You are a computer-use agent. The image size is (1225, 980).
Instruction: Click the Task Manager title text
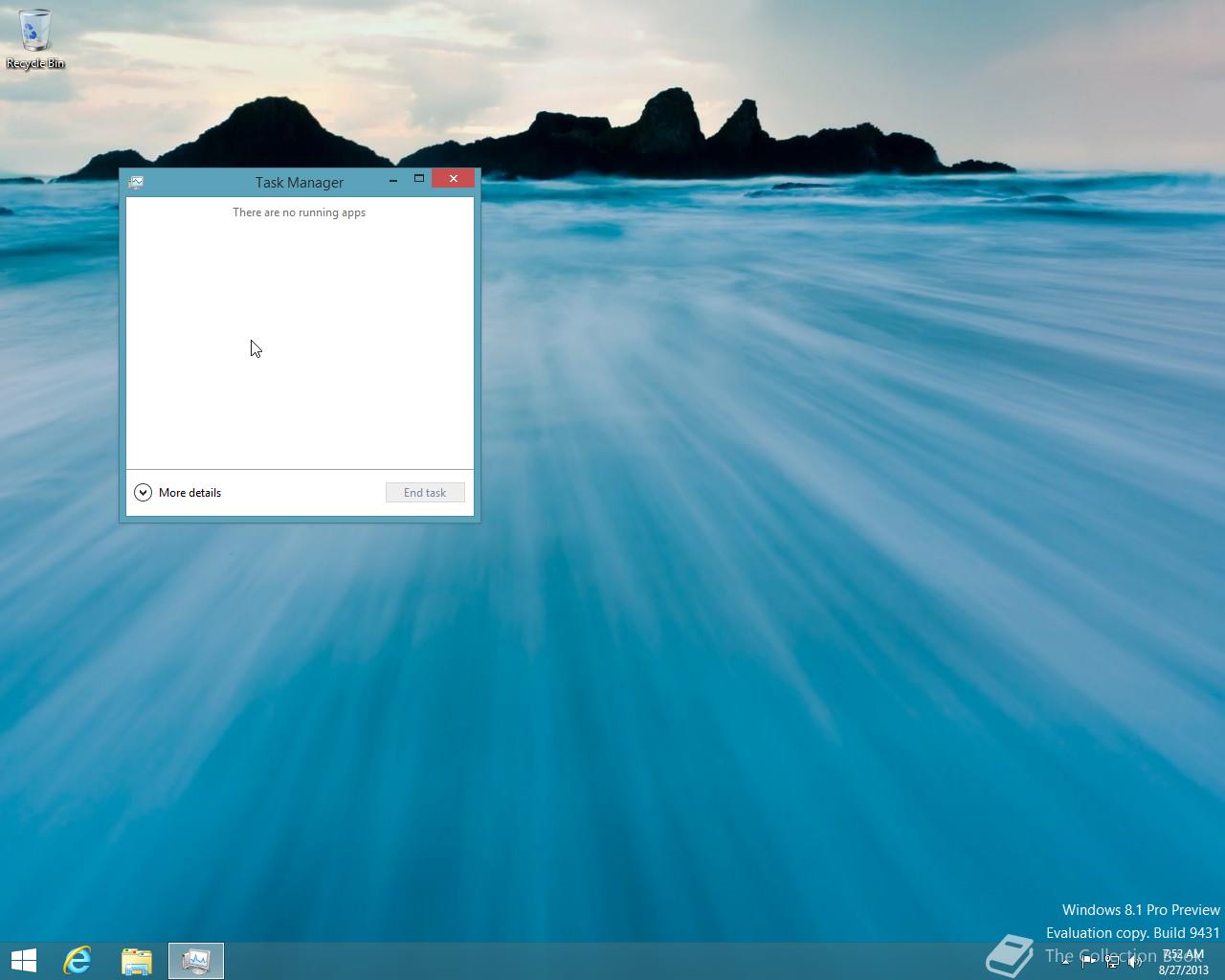click(300, 182)
